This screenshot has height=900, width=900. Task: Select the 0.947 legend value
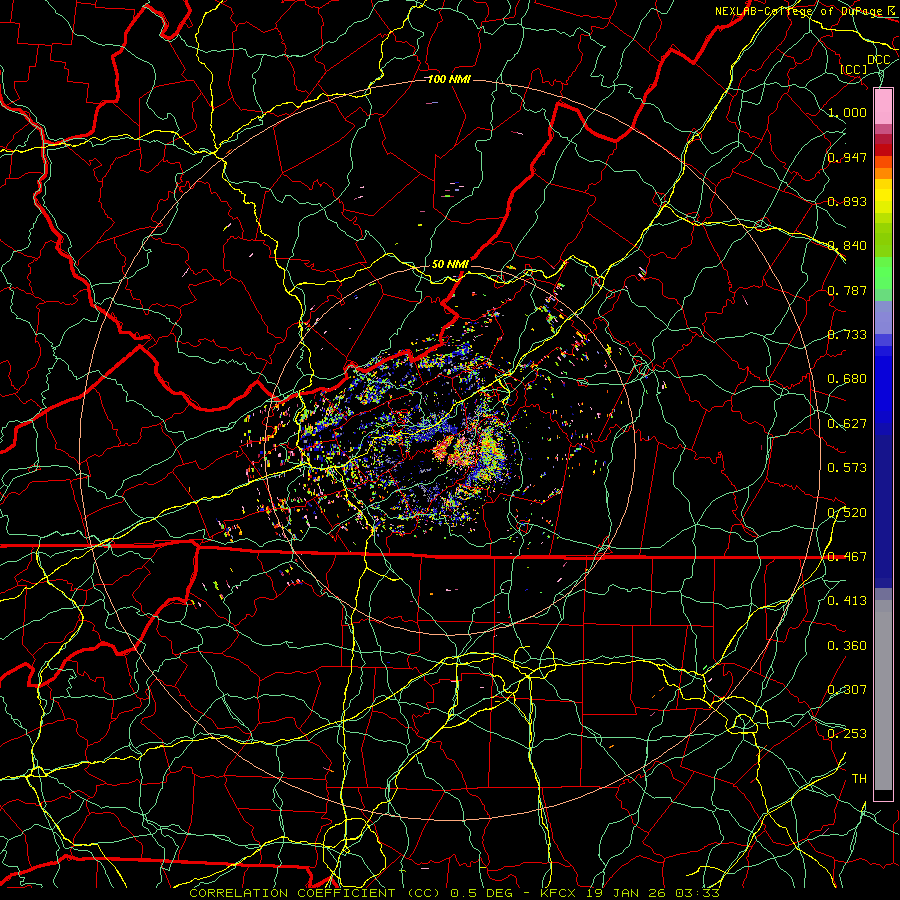[x=847, y=157]
